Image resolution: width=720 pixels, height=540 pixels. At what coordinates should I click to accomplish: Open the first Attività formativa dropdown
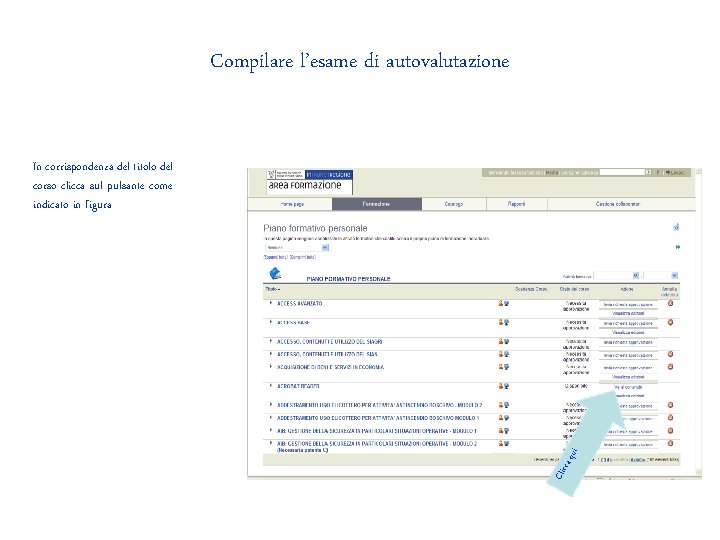(x=616, y=276)
